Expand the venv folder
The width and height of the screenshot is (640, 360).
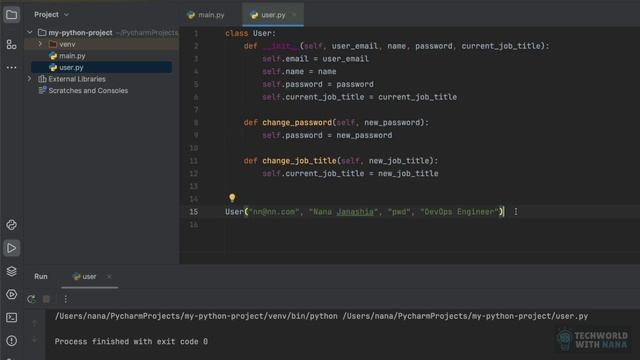click(x=40, y=44)
